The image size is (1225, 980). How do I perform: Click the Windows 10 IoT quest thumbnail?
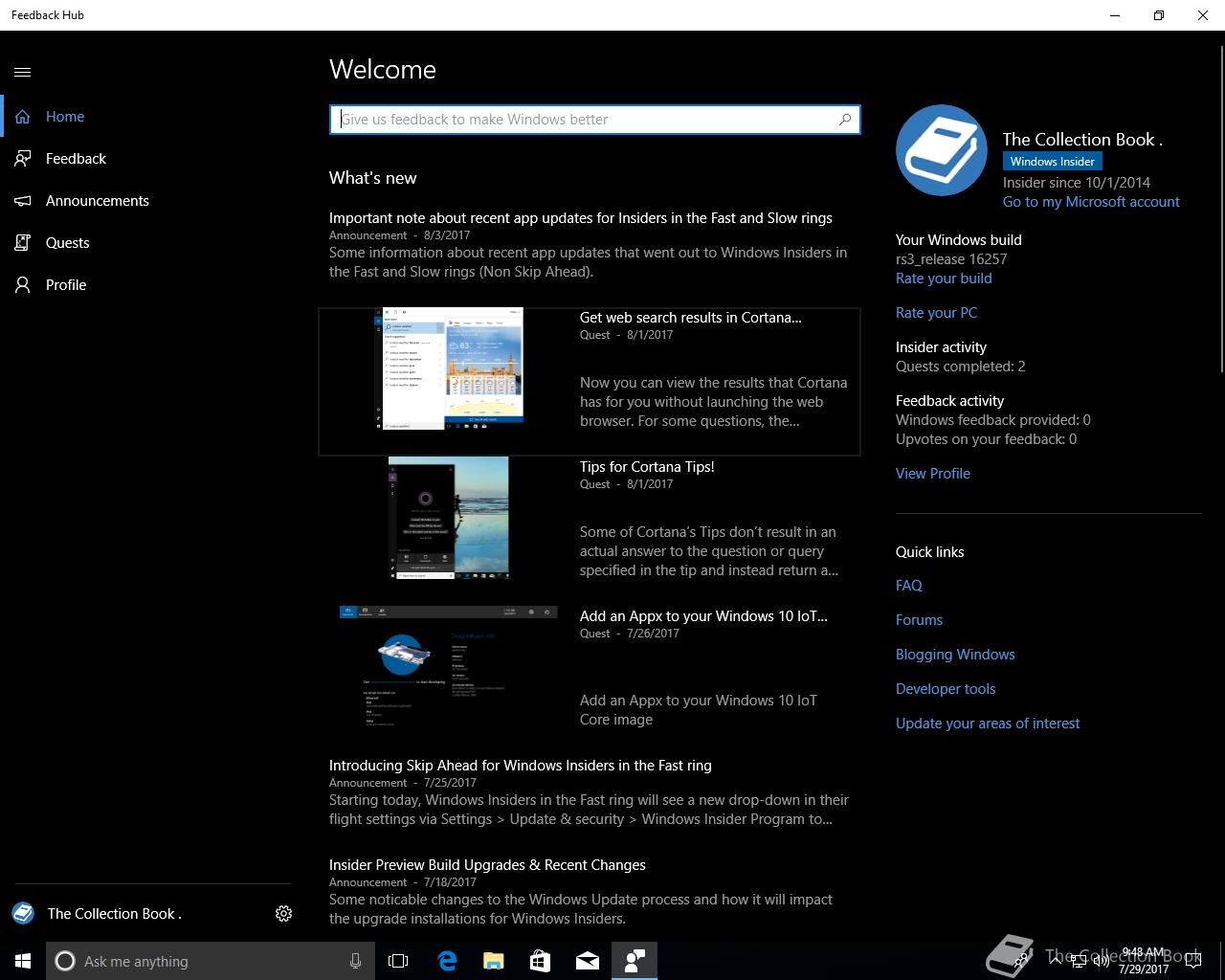coord(448,667)
